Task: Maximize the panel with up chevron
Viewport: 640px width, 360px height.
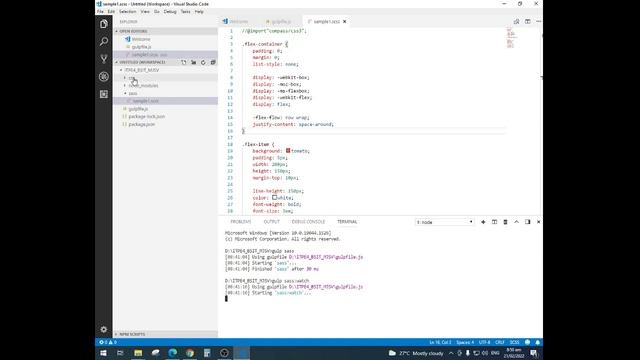Action: [x=516, y=222]
